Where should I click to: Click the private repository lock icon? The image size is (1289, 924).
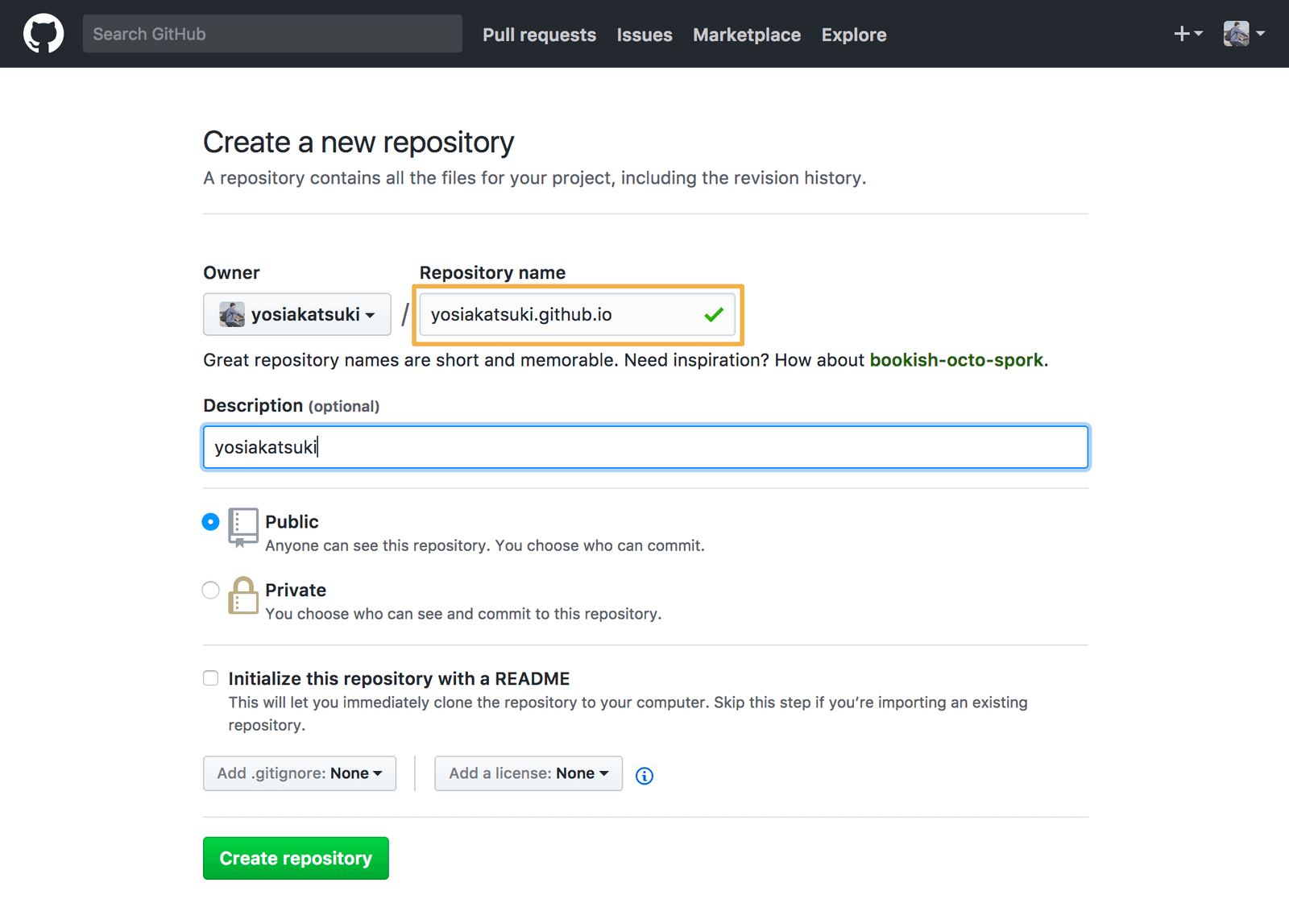point(242,596)
